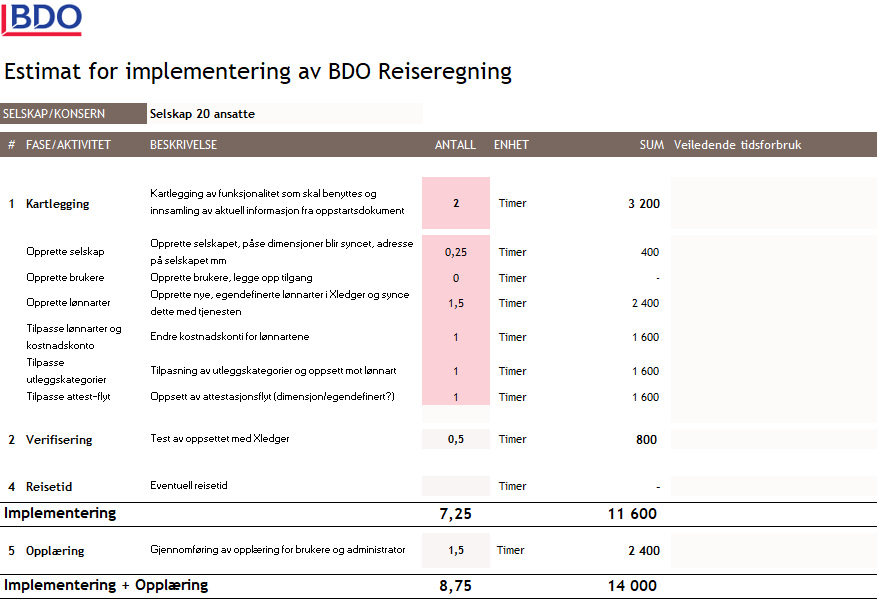Click the BDO logo

click(x=41, y=18)
